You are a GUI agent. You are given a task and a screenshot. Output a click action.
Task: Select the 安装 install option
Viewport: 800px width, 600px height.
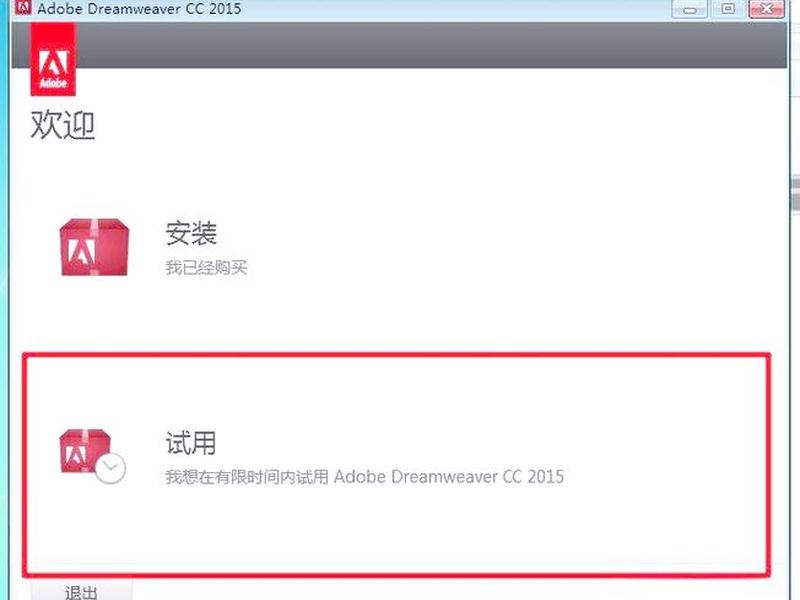[x=191, y=233]
